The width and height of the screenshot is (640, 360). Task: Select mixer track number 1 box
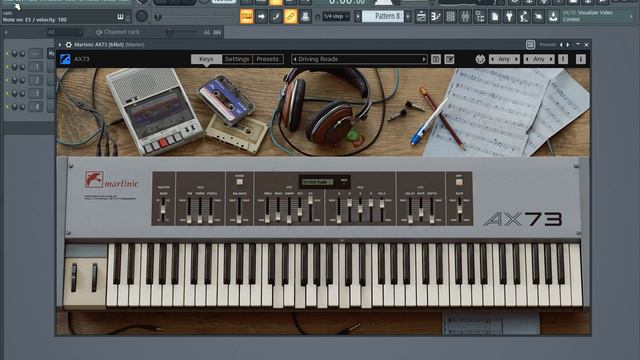36,67
